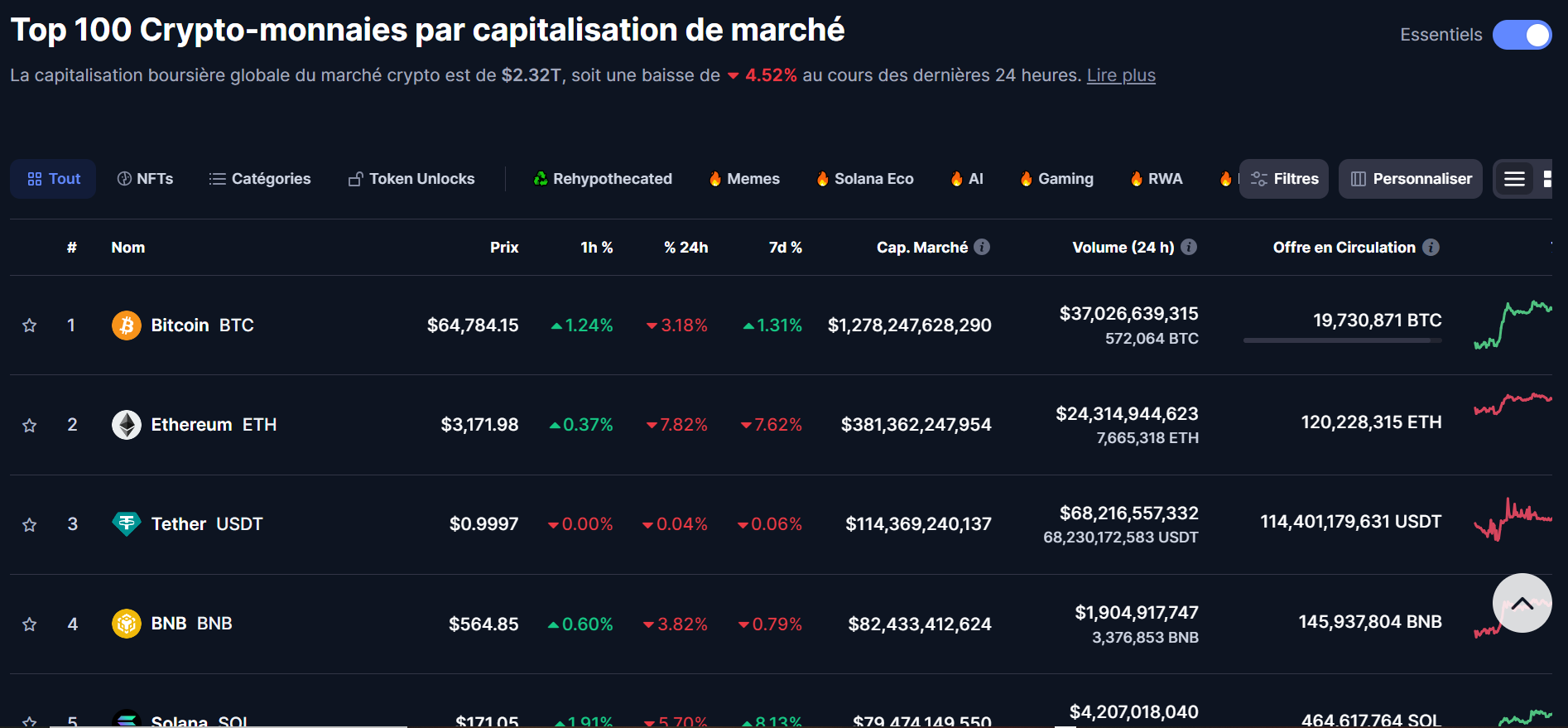
Task: Sort by the # rank column
Action: coord(72,248)
